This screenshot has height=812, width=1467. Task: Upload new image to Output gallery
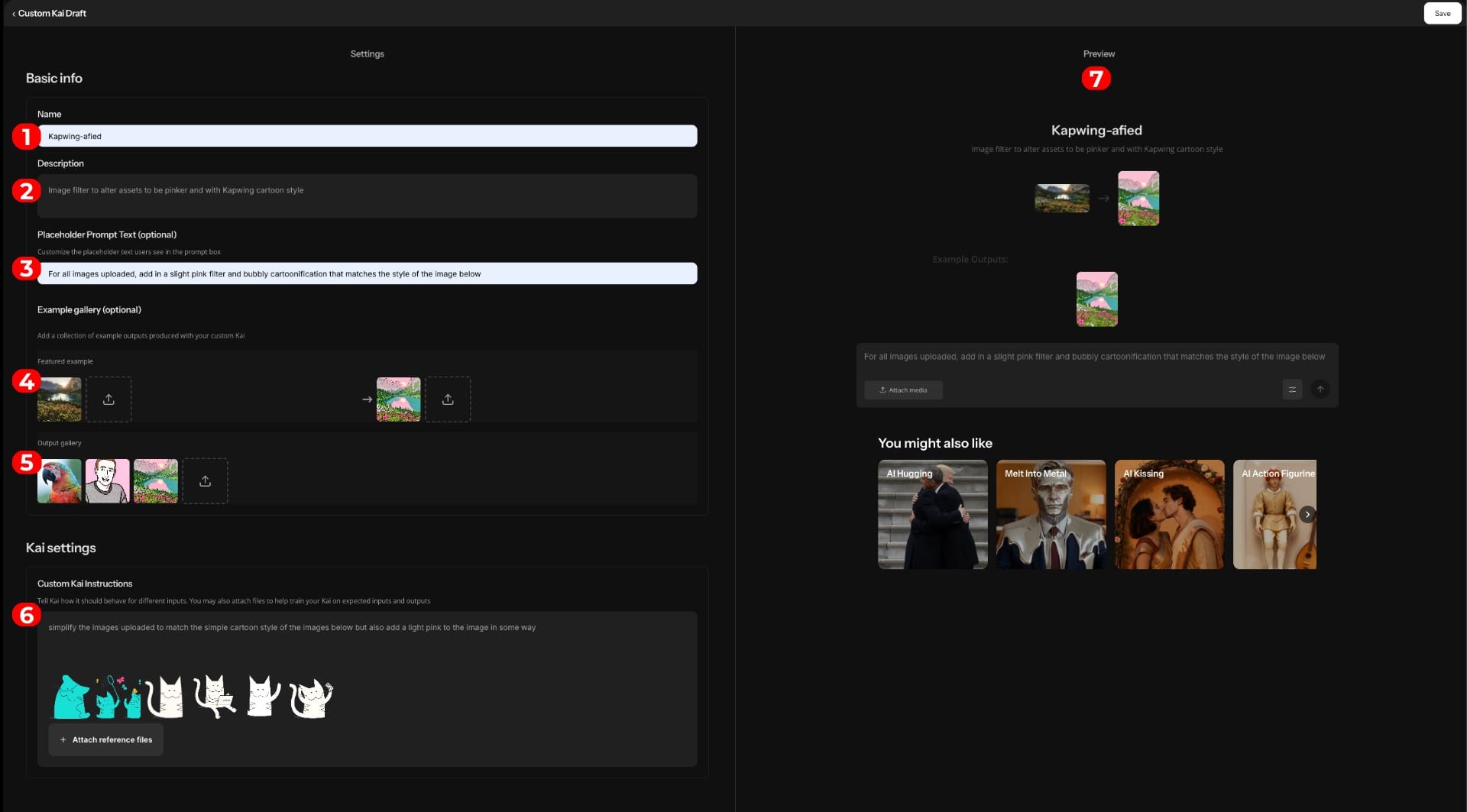(x=205, y=481)
